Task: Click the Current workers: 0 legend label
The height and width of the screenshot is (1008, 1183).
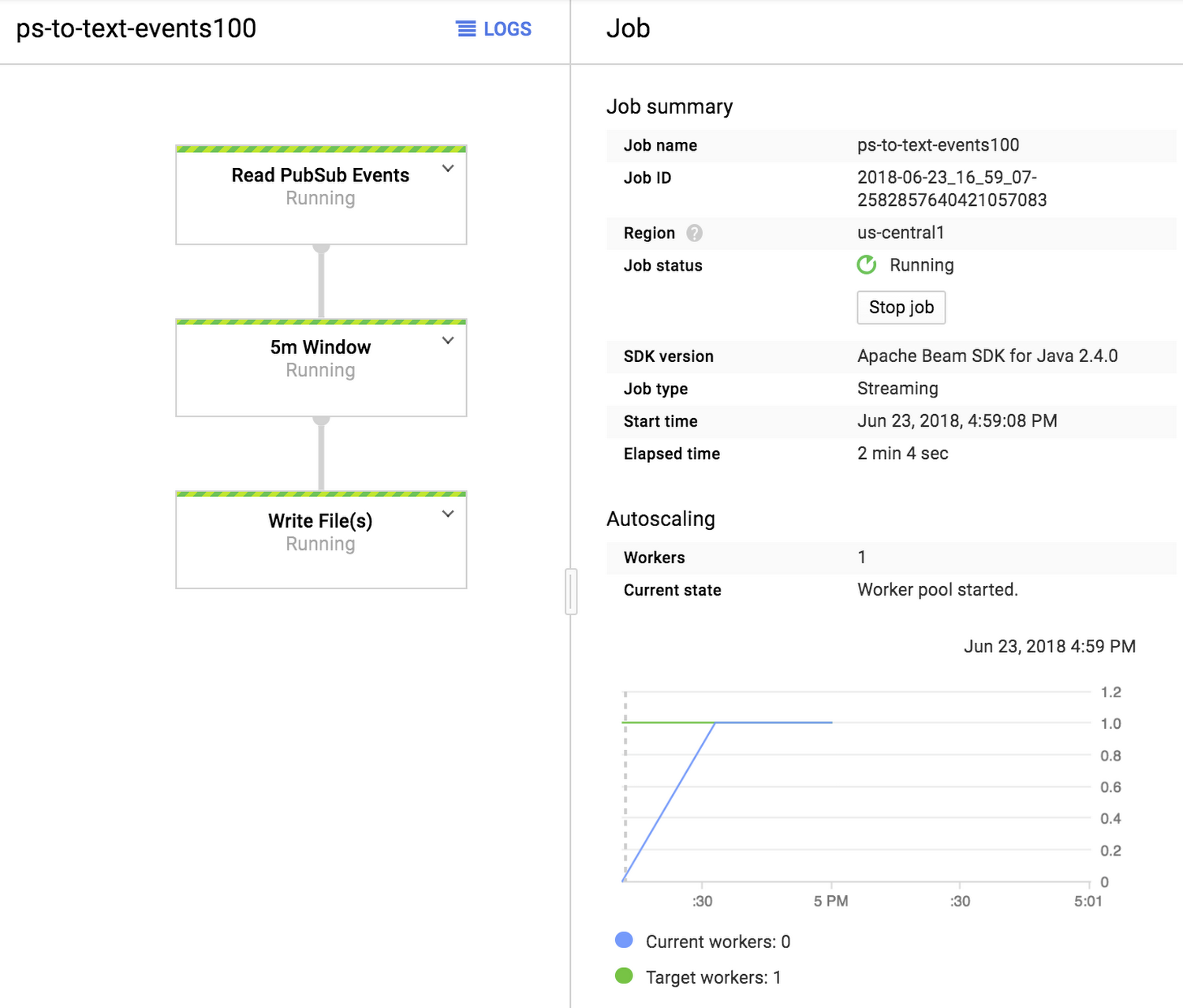Action: (x=718, y=942)
